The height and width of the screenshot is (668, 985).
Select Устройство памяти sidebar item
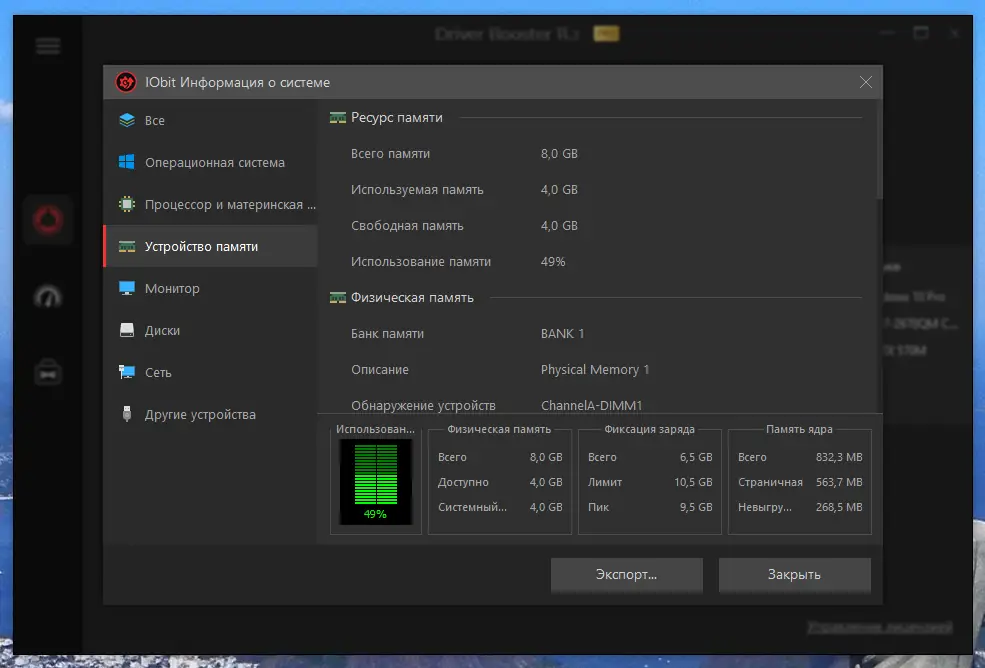pos(210,246)
